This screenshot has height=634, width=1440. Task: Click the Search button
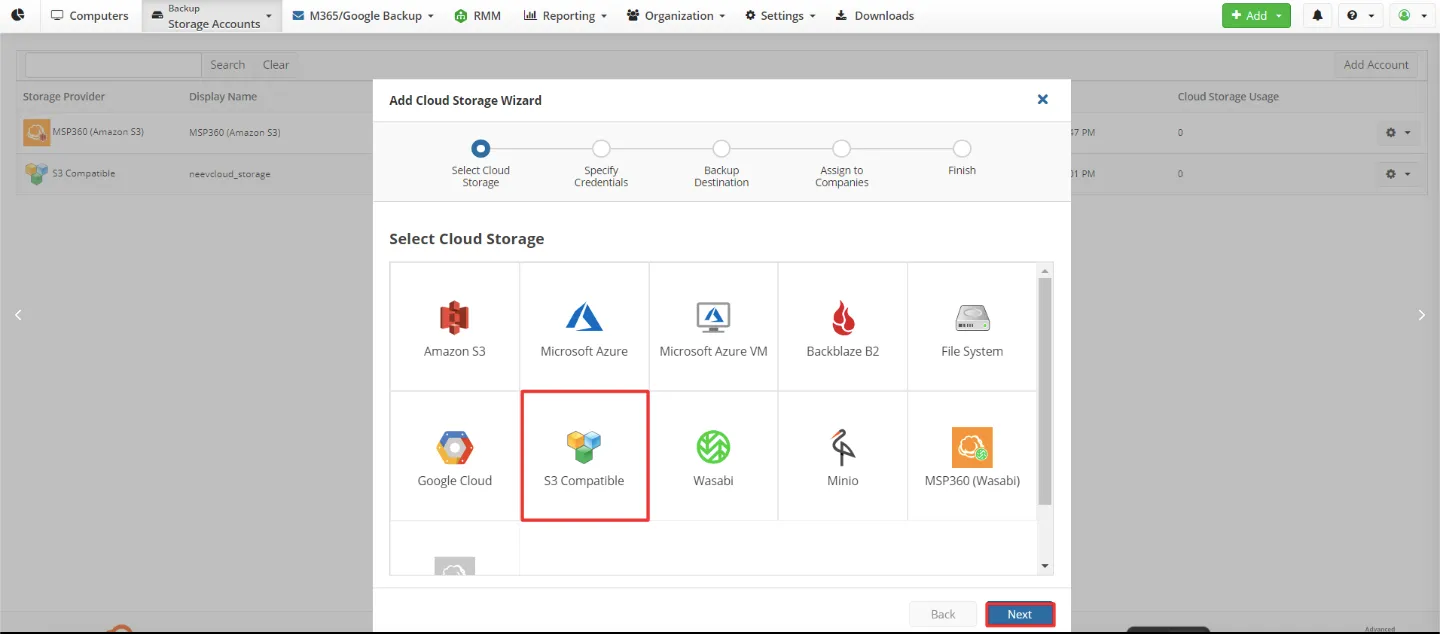click(x=227, y=65)
